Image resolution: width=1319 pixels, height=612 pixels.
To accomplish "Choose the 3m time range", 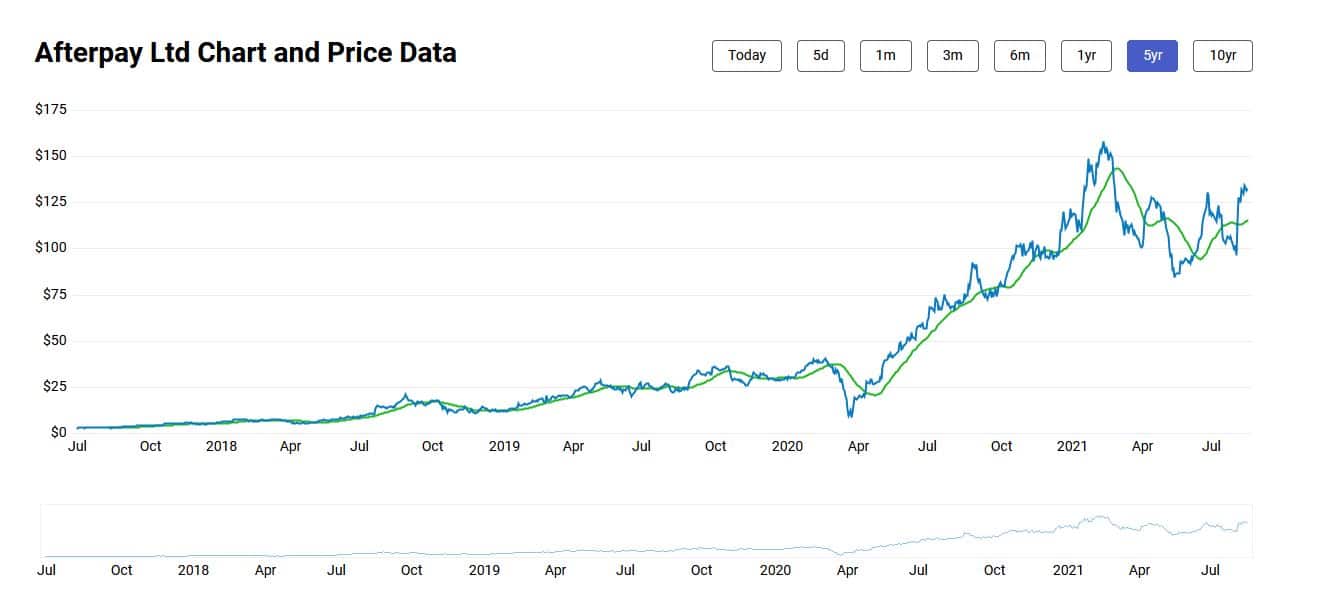I will click(x=952, y=56).
